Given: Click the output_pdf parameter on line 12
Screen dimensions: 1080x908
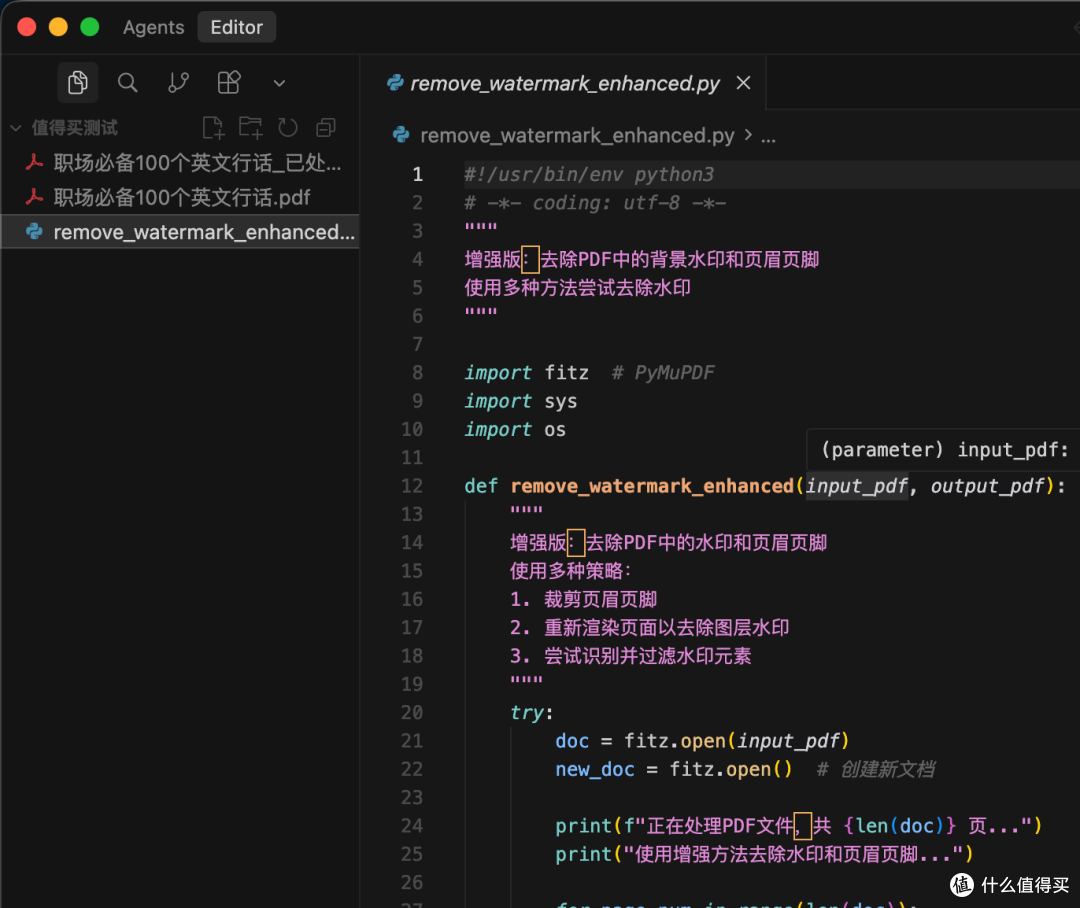Looking at the screenshot, I should (x=988, y=486).
